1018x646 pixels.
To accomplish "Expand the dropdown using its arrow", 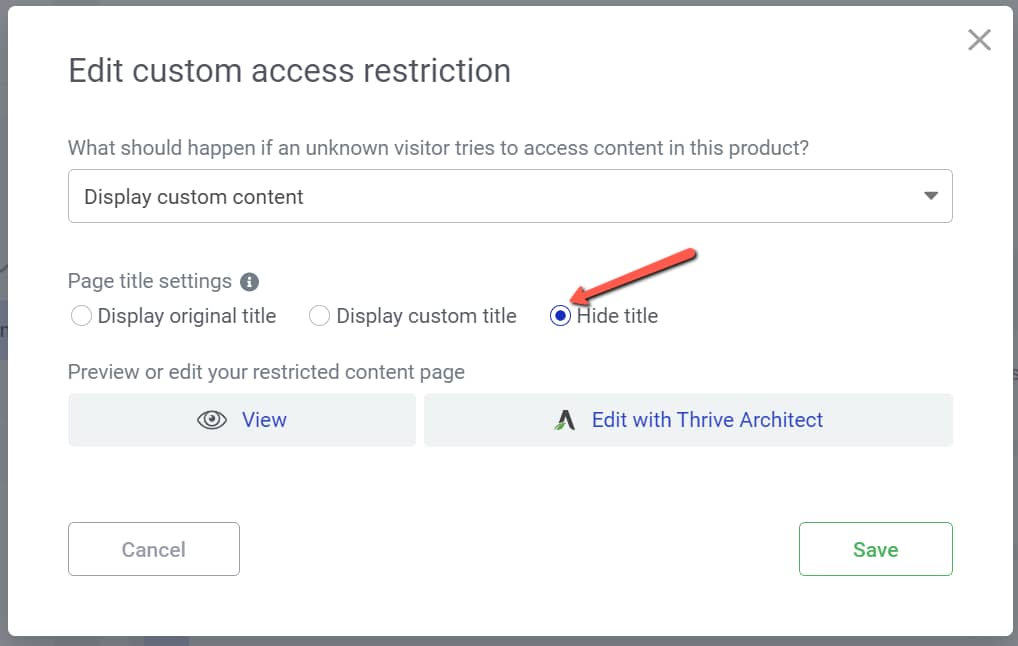I will click(930, 196).
